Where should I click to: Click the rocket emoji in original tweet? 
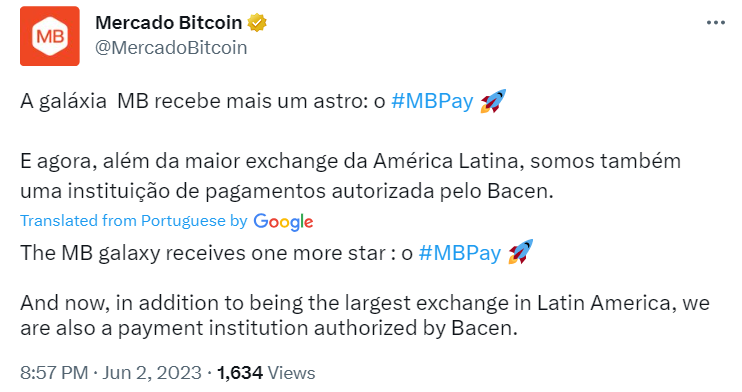coord(493,101)
